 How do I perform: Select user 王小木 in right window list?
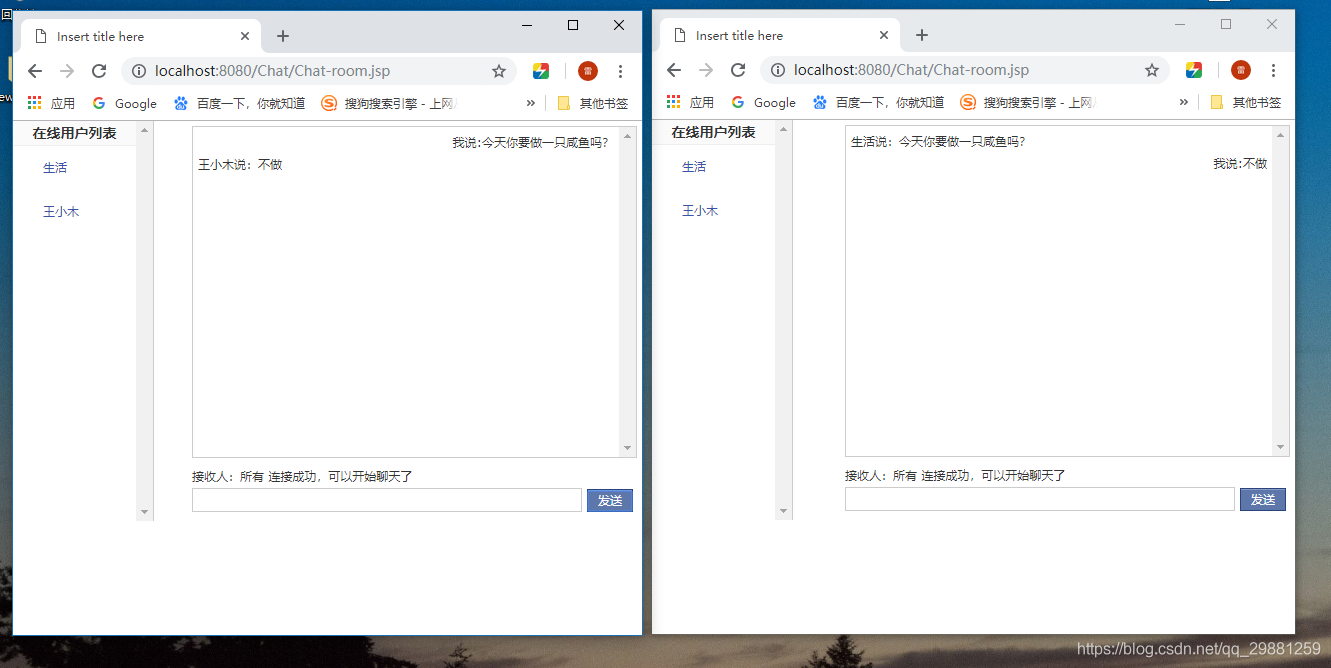700,211
